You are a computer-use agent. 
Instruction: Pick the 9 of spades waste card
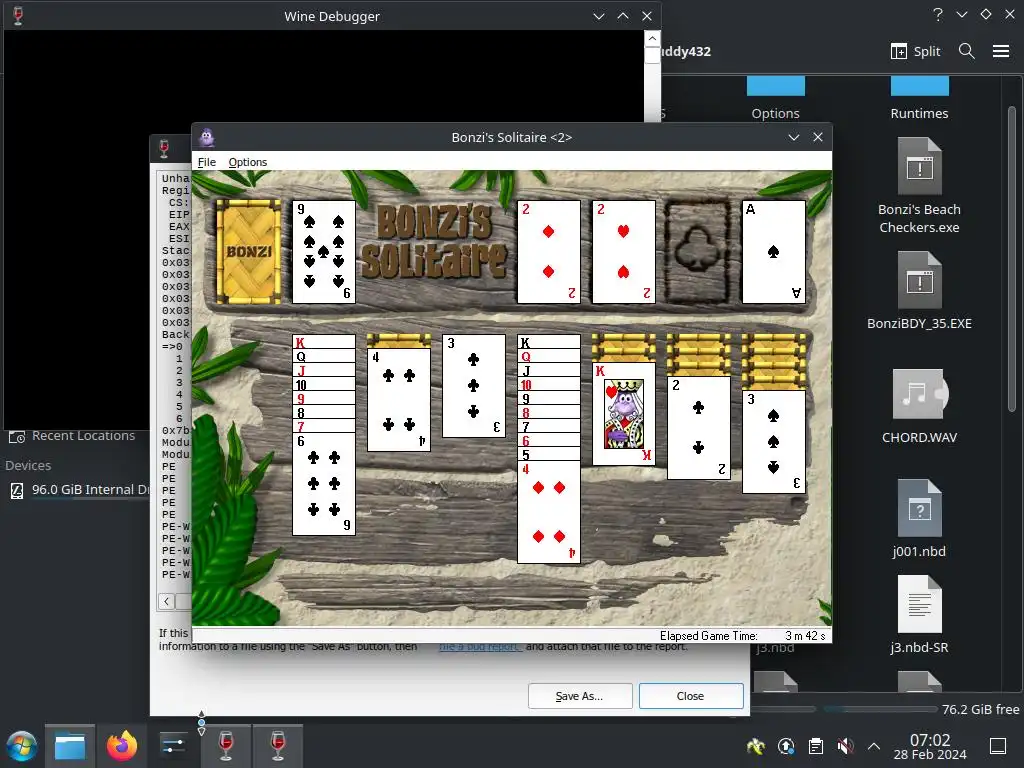pos(323,251)
